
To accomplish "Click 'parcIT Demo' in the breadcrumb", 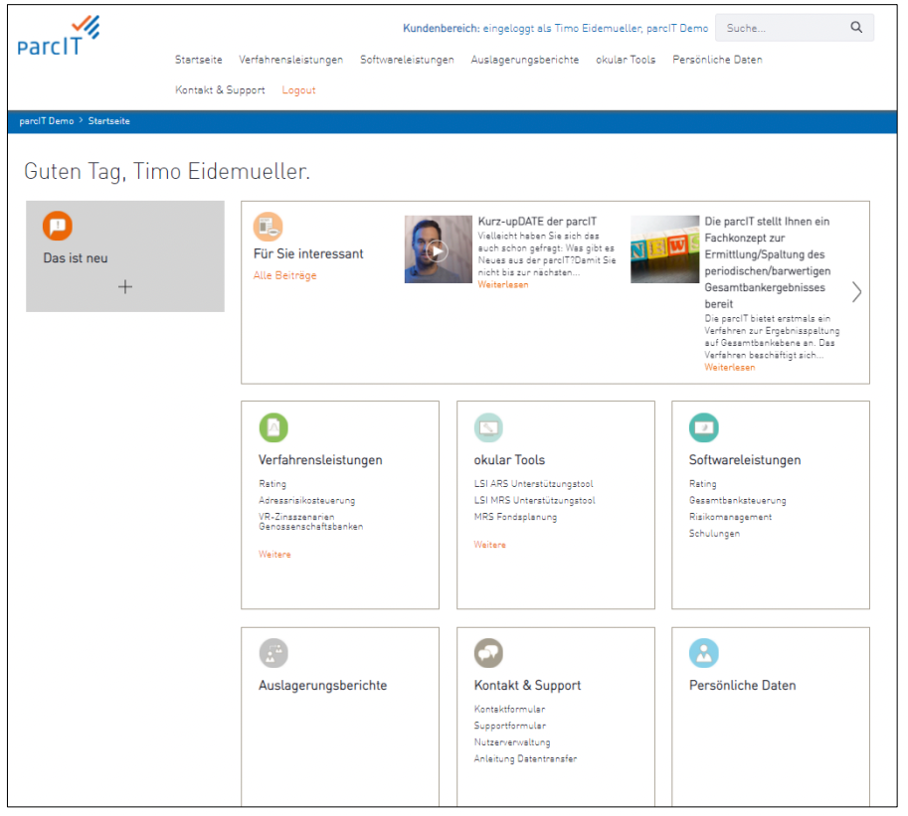I will [x=46, y=121].
